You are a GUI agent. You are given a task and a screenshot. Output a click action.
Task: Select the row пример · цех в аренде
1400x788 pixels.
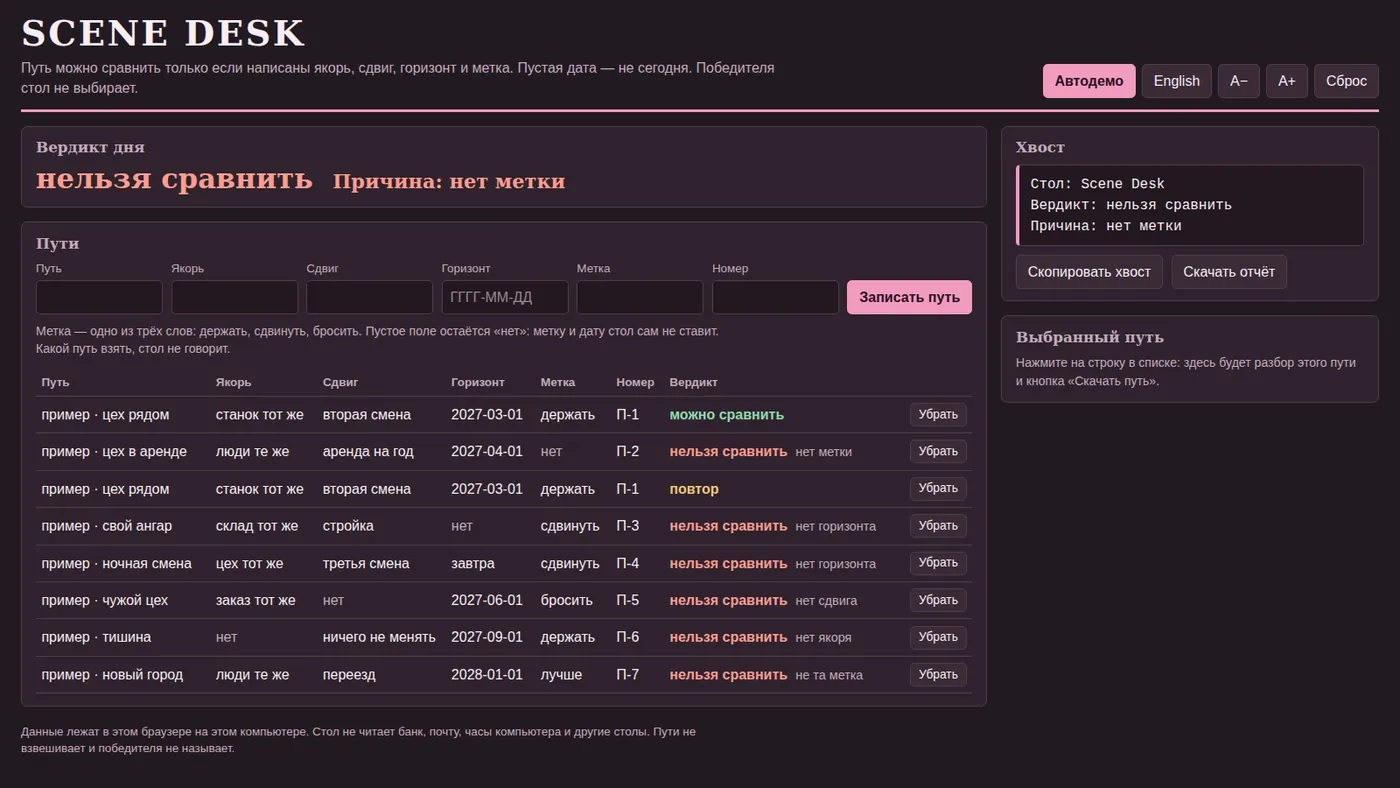tap(504, 452)
